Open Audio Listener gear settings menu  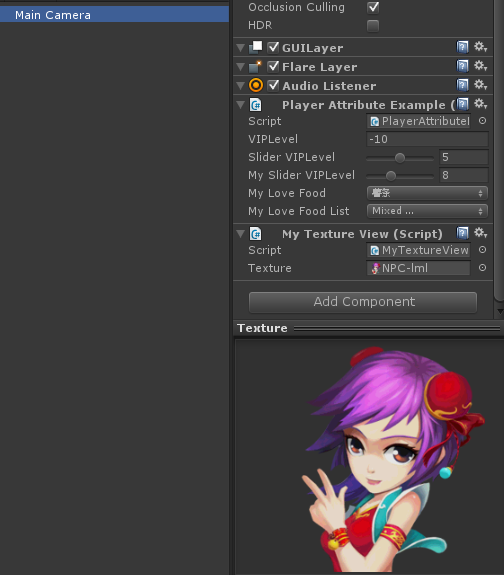click(x=480, y=85)
